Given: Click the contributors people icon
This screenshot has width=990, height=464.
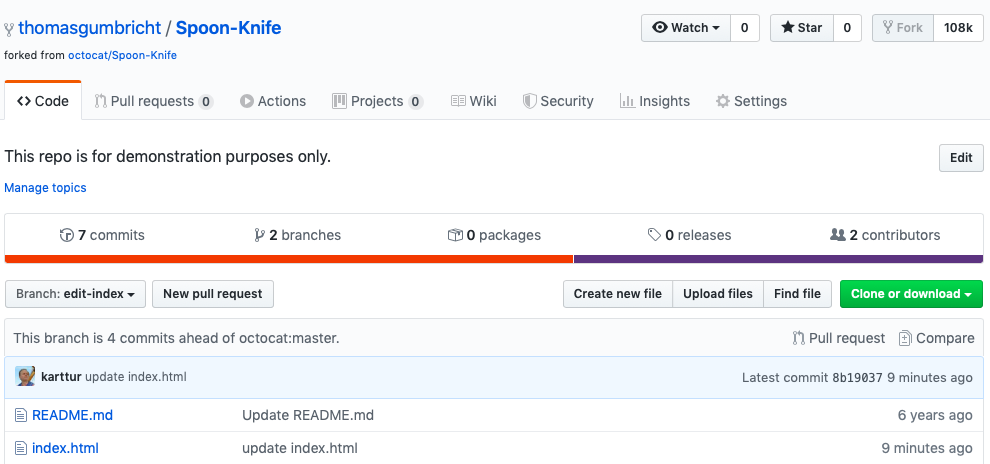Looking at the screenshot, I should [x=838, y=236].
